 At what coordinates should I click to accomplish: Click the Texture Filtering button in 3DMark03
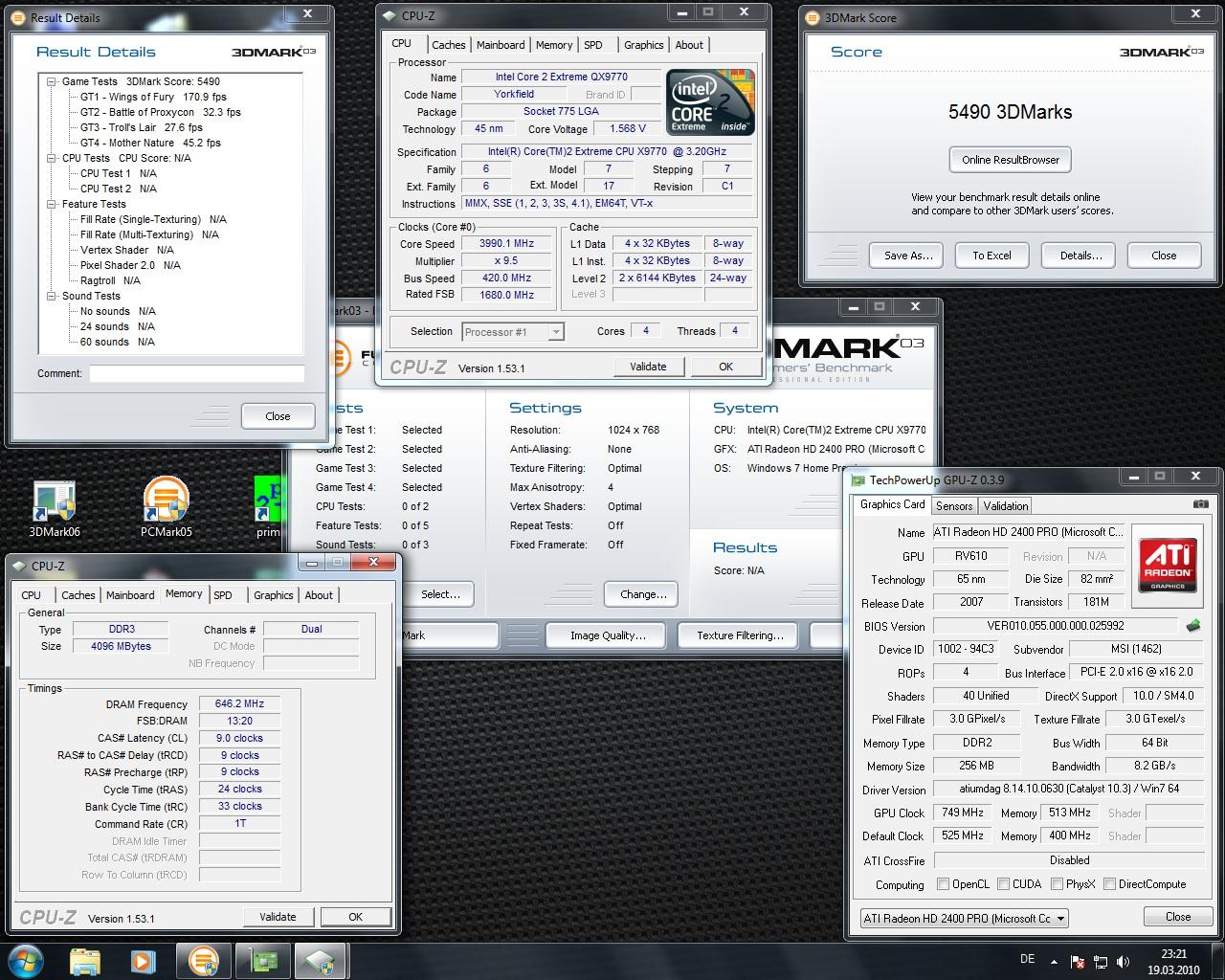[740, 635]
